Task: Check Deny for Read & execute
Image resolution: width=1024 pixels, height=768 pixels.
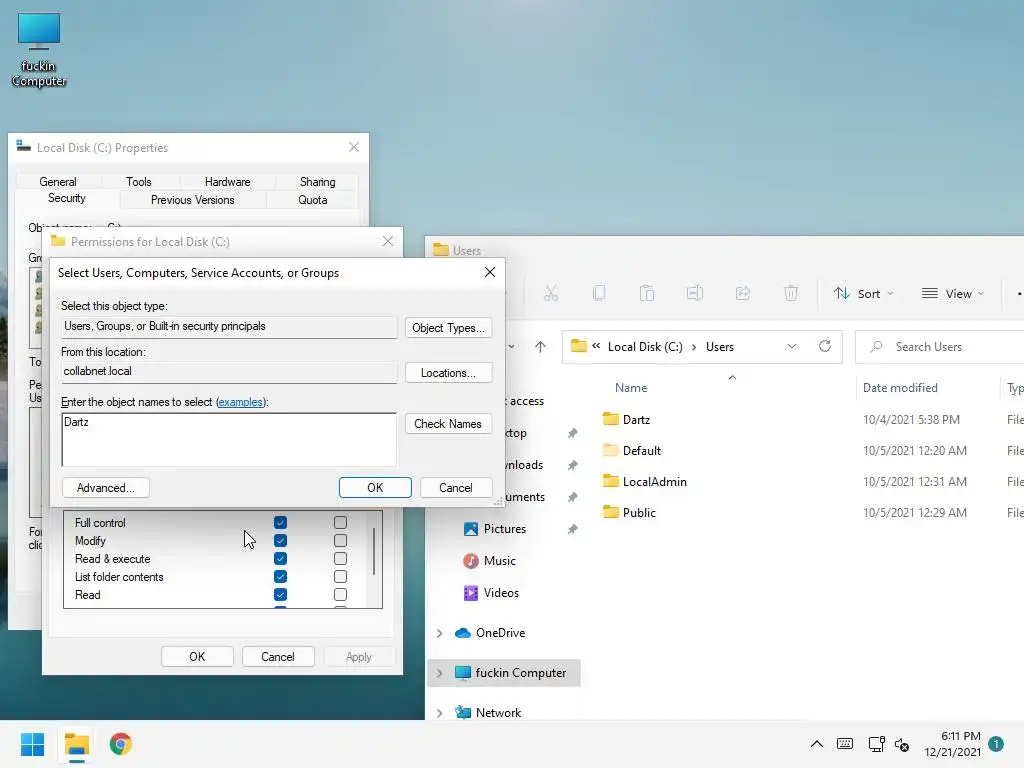Action: tap(340, 558)
